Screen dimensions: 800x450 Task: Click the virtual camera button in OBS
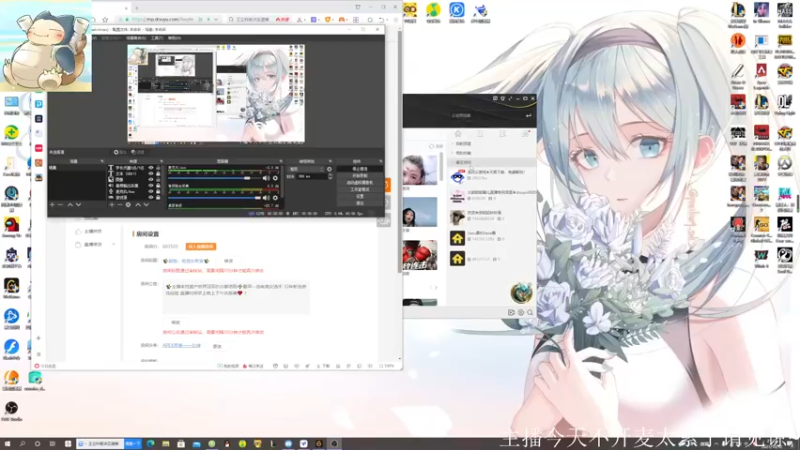tap(360, 183)
